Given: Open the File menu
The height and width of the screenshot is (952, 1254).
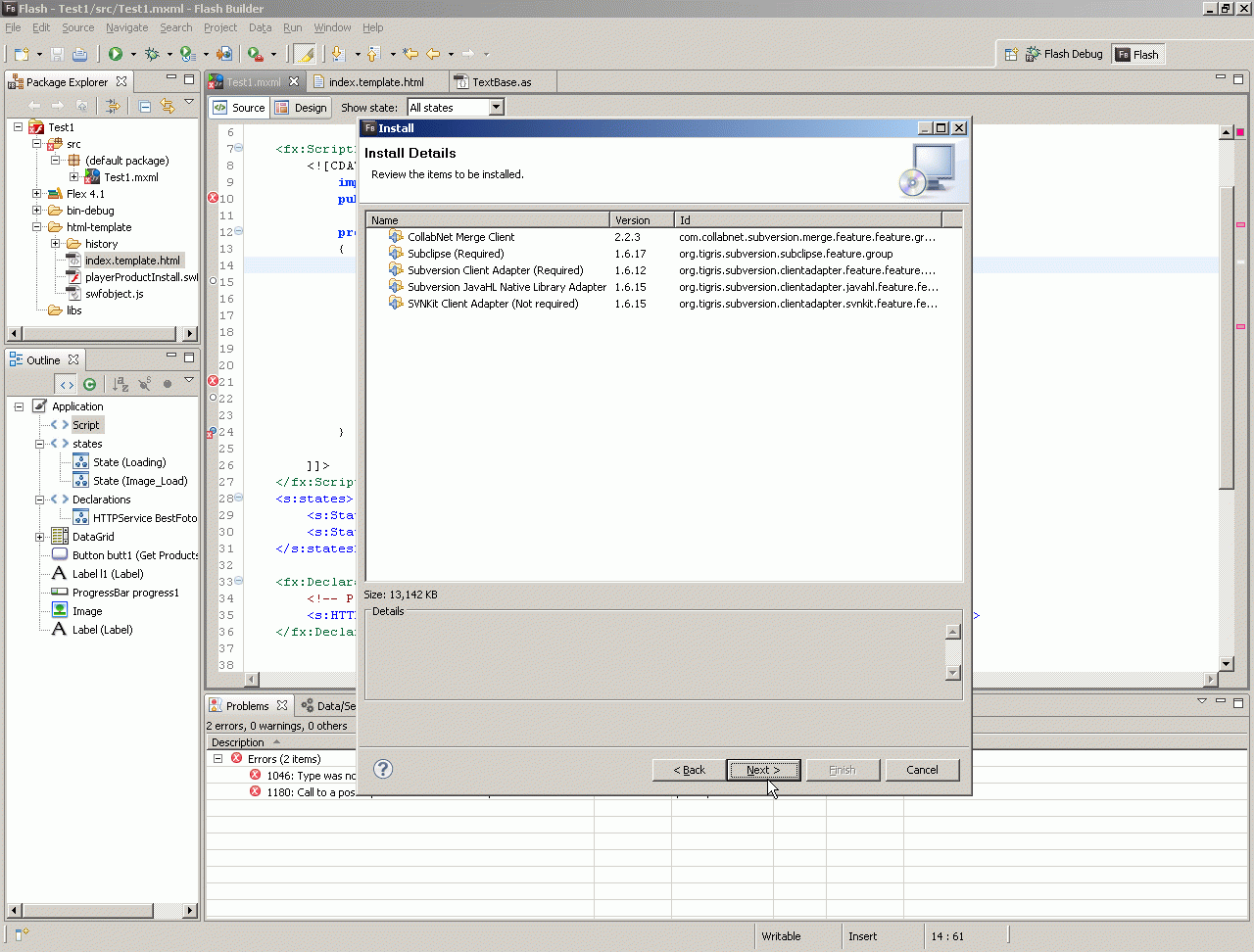Looking at the screenshot, I should (x=13, y=27).
